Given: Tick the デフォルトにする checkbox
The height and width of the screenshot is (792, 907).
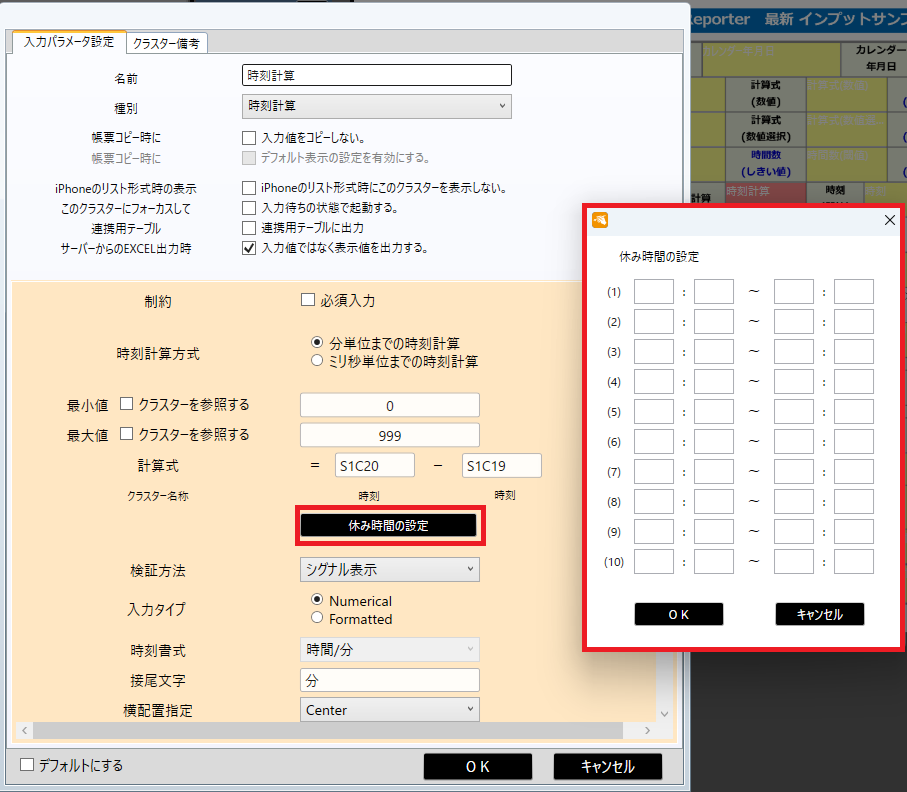Looking at the screenshot, I should click(27, 766).
